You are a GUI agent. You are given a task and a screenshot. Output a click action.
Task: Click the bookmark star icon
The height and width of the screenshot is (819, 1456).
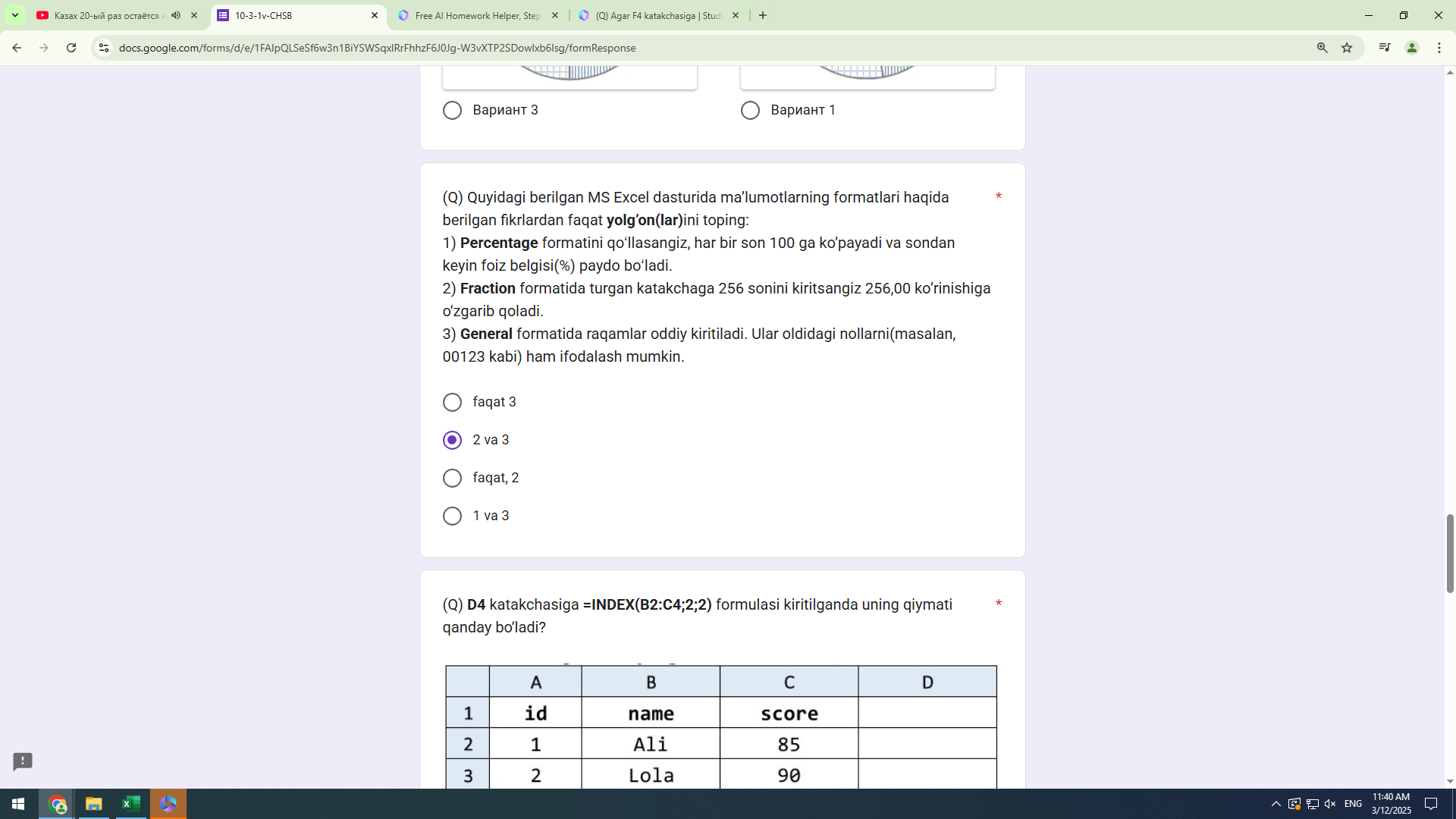[1348, 47]
